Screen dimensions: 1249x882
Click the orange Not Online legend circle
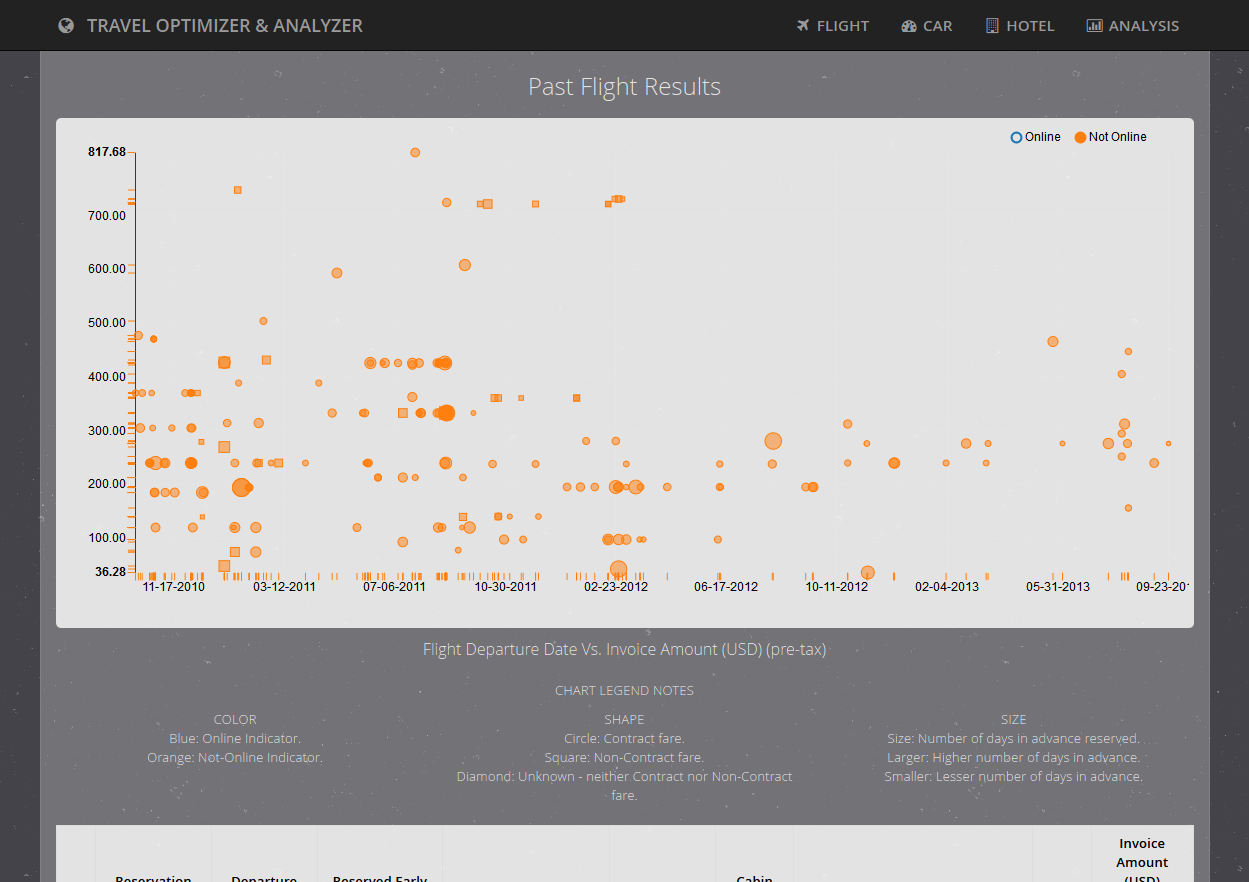click(1080, 137)
